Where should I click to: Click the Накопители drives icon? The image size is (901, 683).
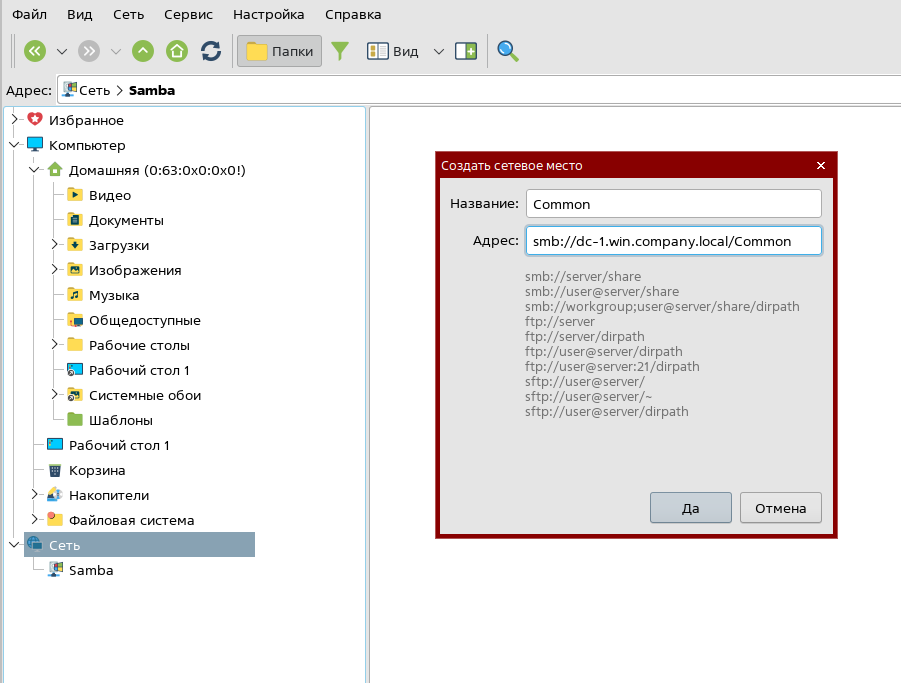(55, 495)
